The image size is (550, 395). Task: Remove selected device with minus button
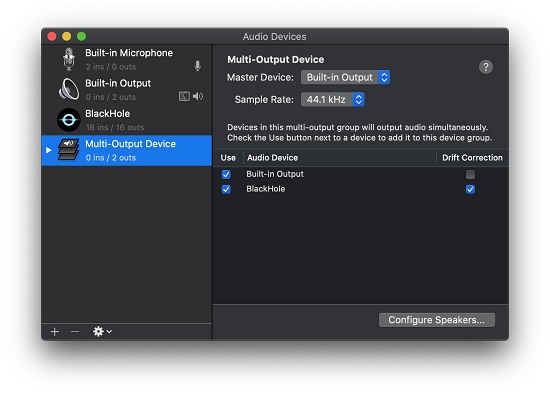[75, 332]
